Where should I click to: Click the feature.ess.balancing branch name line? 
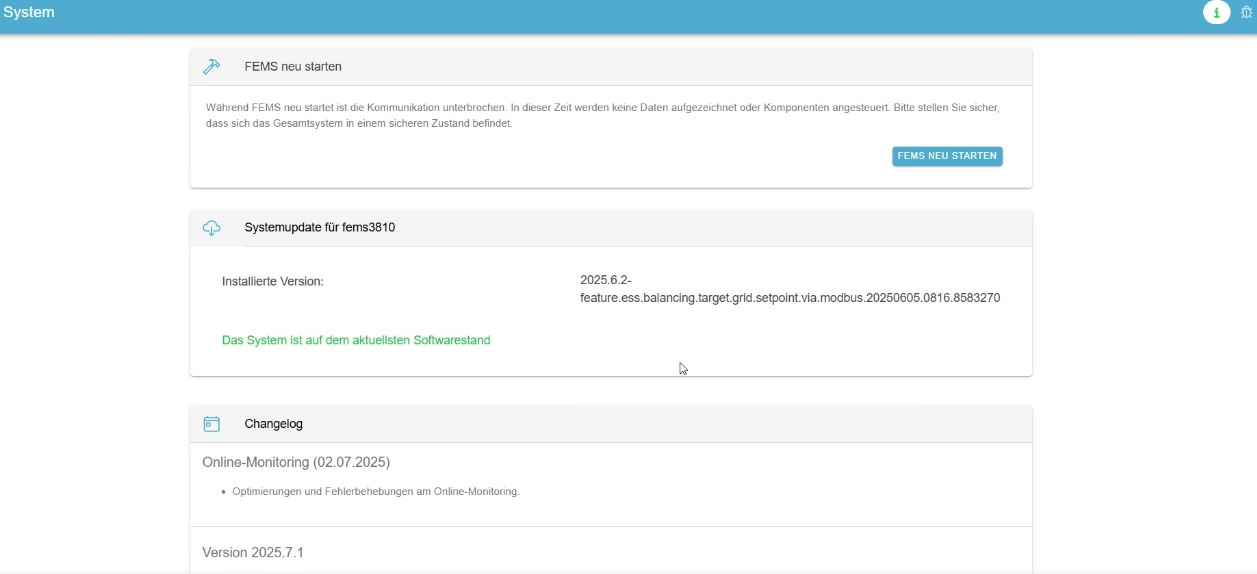point(790,298)
